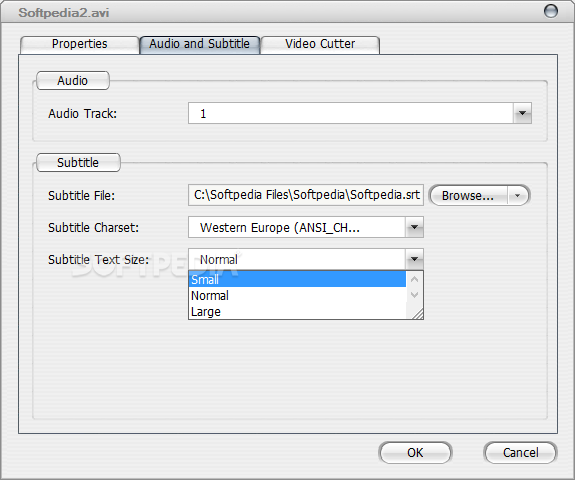Screen dimensions: 575x480
Task: Expand the Audio Track dropdown arrow
Action: (x=522, y=113)
